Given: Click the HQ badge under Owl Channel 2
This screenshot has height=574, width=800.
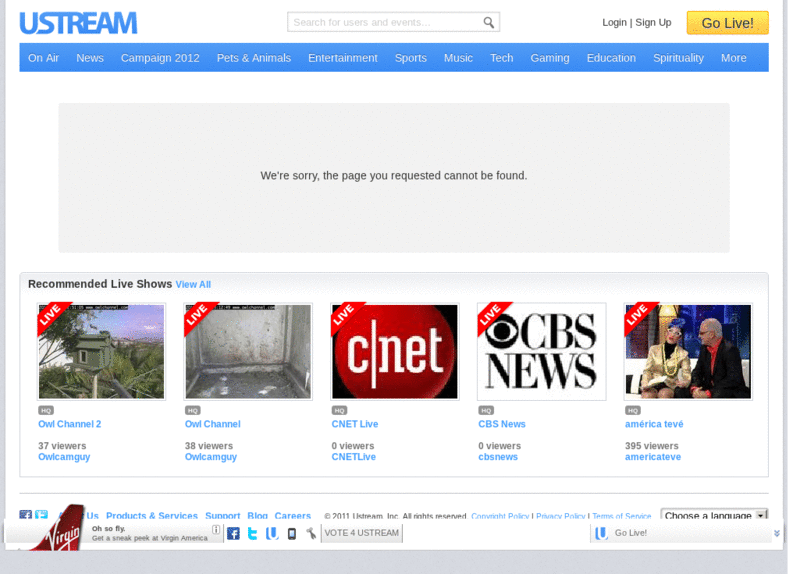Looking at the screenshot, I should [x=46, y=410].
